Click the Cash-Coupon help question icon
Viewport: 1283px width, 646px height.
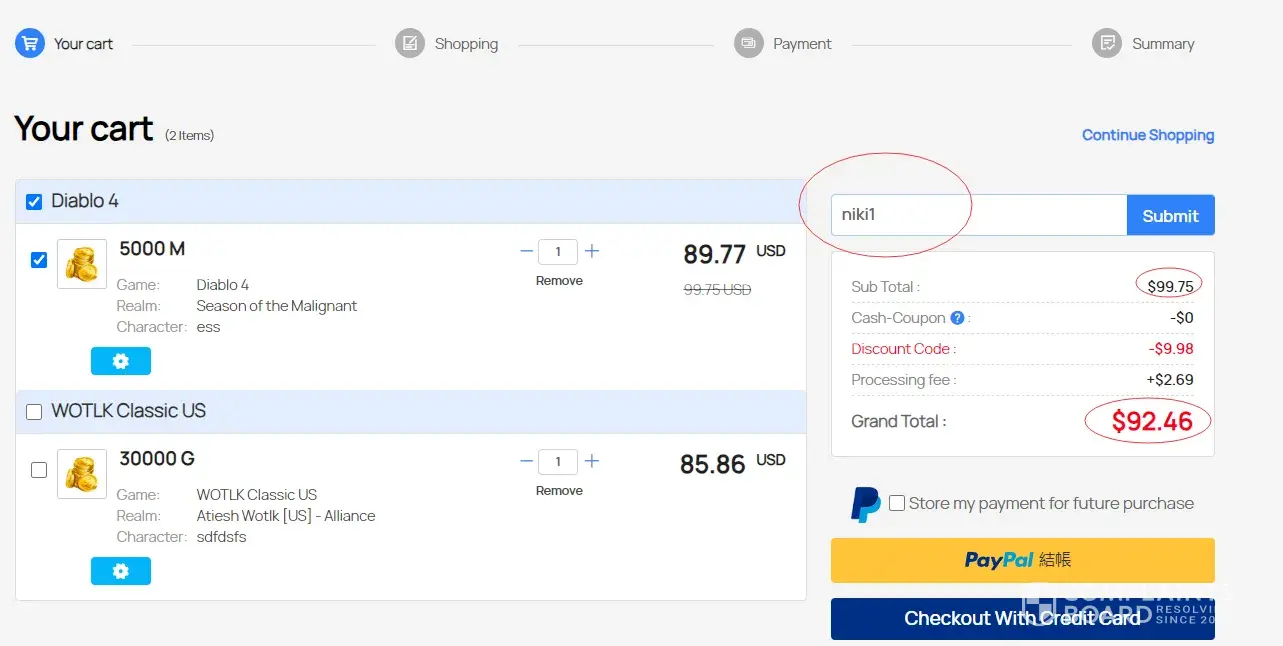[957, 318]
